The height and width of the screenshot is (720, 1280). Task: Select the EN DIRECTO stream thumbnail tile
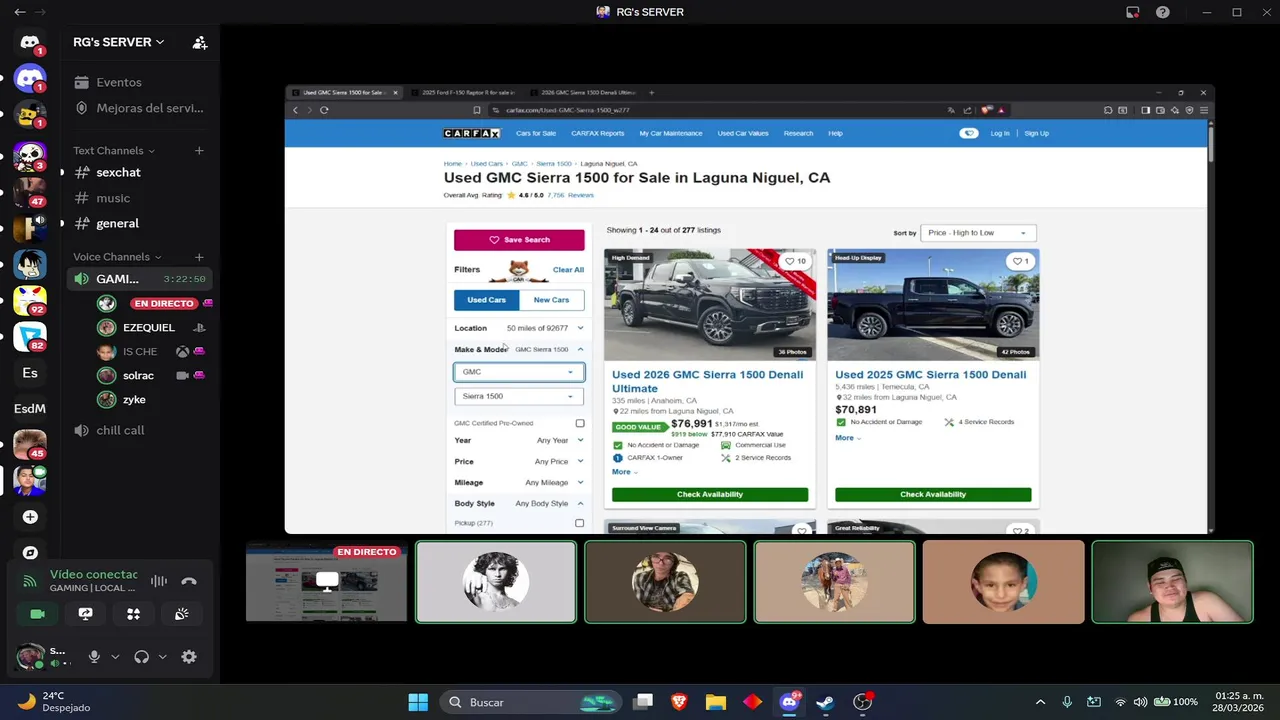pyautogui.click(x=326, y=582)
